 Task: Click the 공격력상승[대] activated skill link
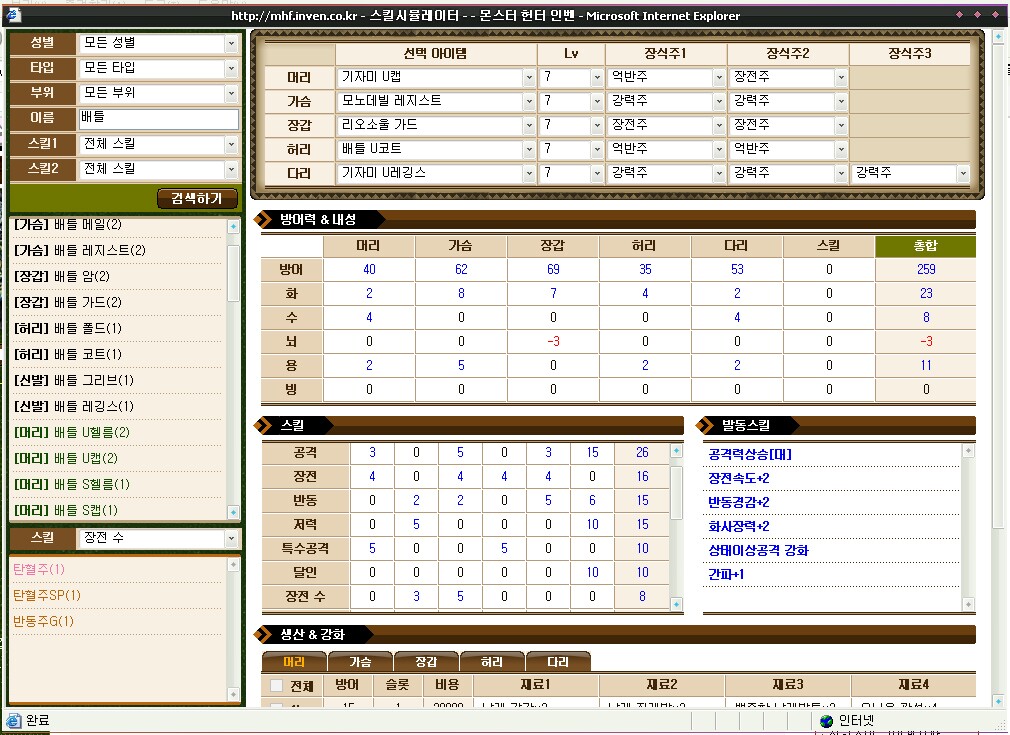749,454
